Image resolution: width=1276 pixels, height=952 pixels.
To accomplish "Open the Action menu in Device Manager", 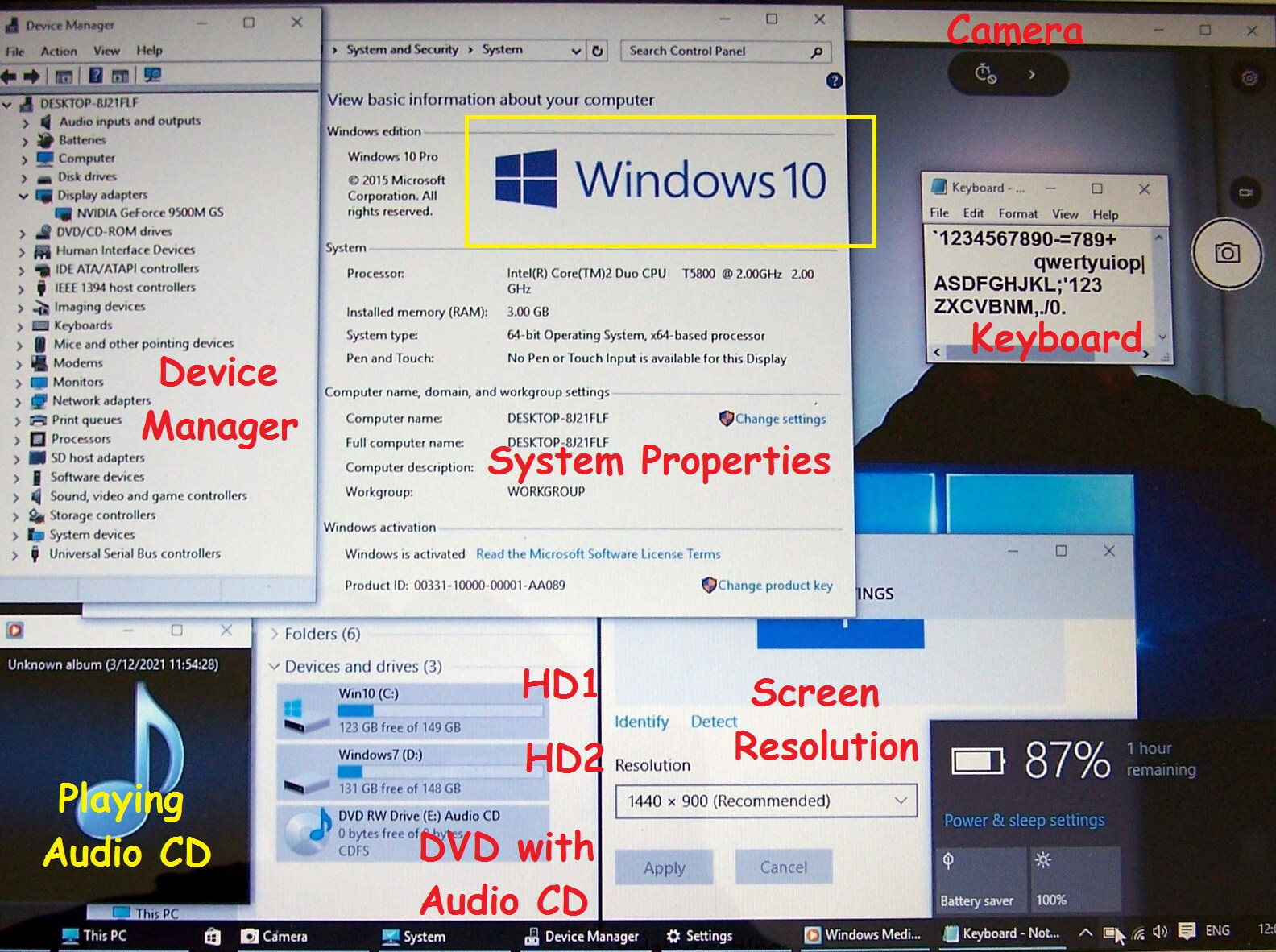I will [x=60, y=52].
